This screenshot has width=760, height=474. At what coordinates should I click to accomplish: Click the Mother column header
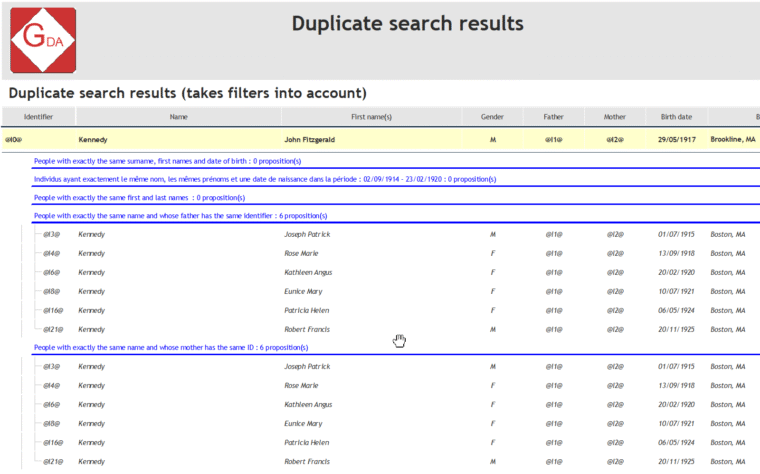pos(614,117)
